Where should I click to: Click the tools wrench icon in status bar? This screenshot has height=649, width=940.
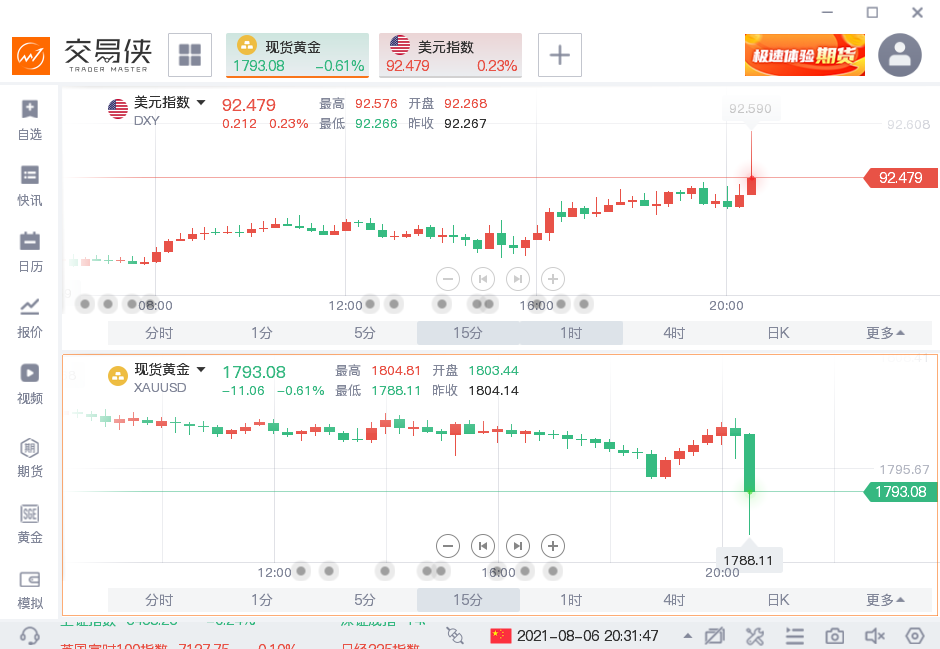(x=754, y=636)
